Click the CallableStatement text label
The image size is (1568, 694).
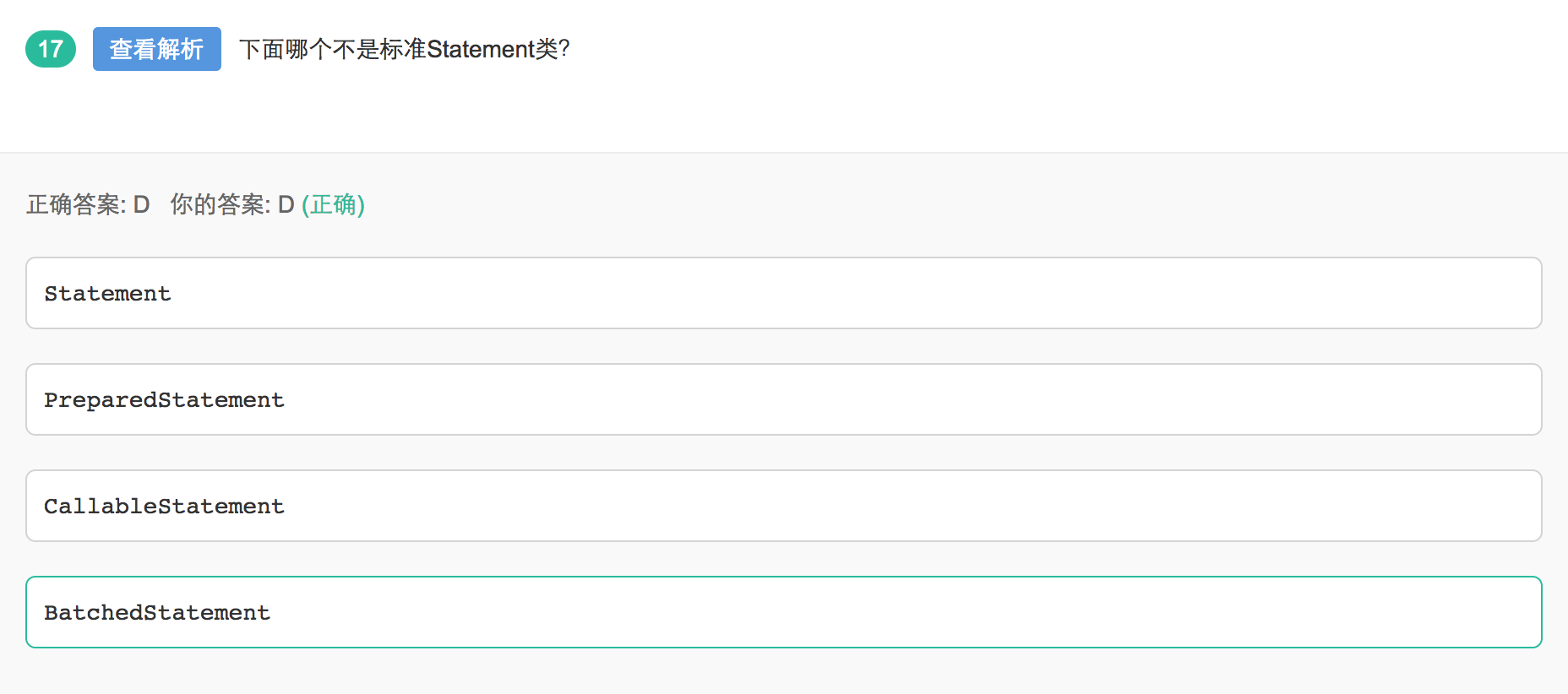(x=164, y=507)
